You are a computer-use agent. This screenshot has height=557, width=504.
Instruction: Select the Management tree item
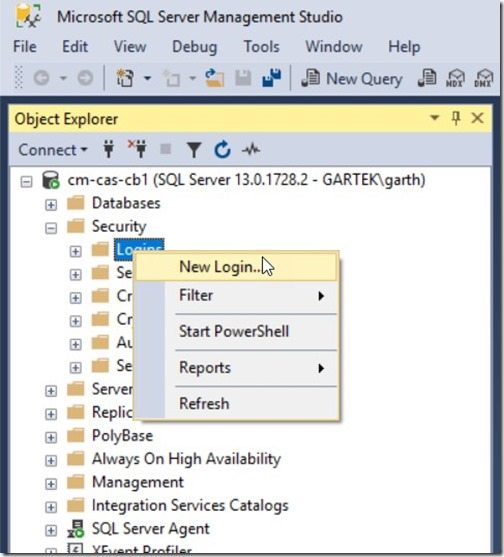tap(138, 482)
